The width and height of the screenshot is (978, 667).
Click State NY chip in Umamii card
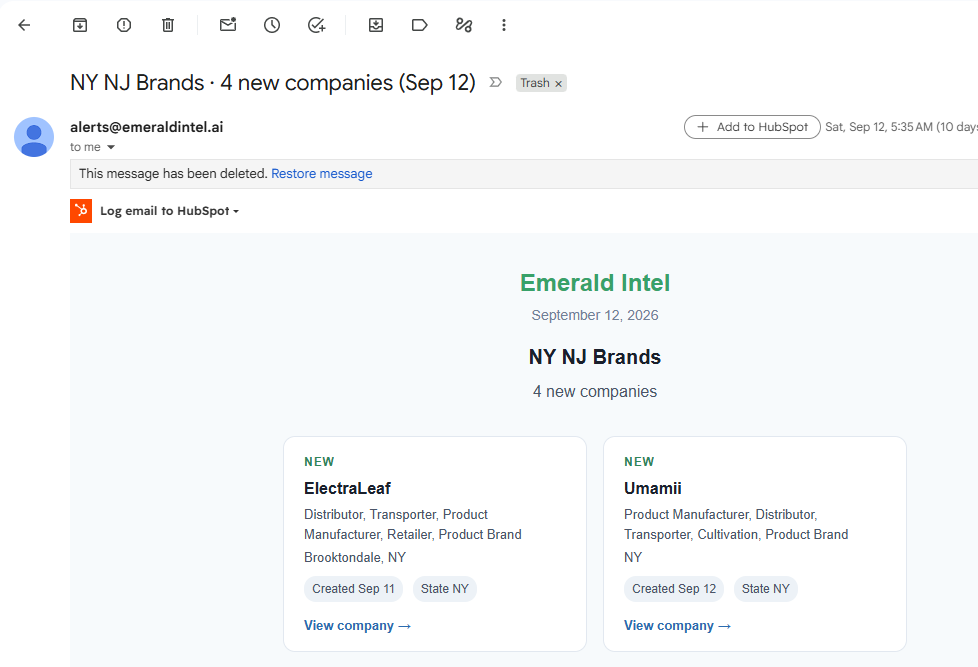[765, 588]
